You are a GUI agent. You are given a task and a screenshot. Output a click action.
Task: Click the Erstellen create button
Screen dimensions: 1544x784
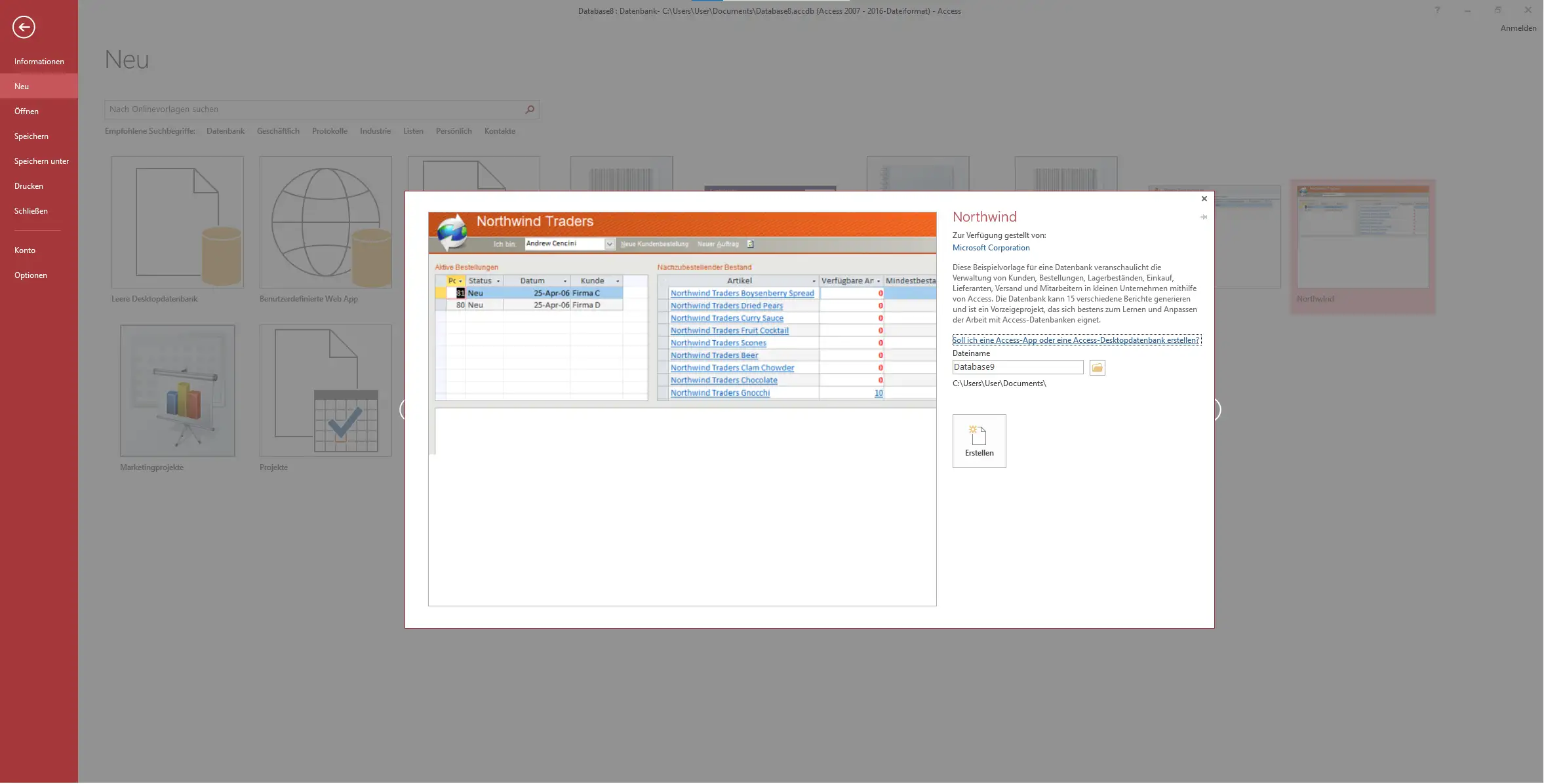[x=979, y=441]
